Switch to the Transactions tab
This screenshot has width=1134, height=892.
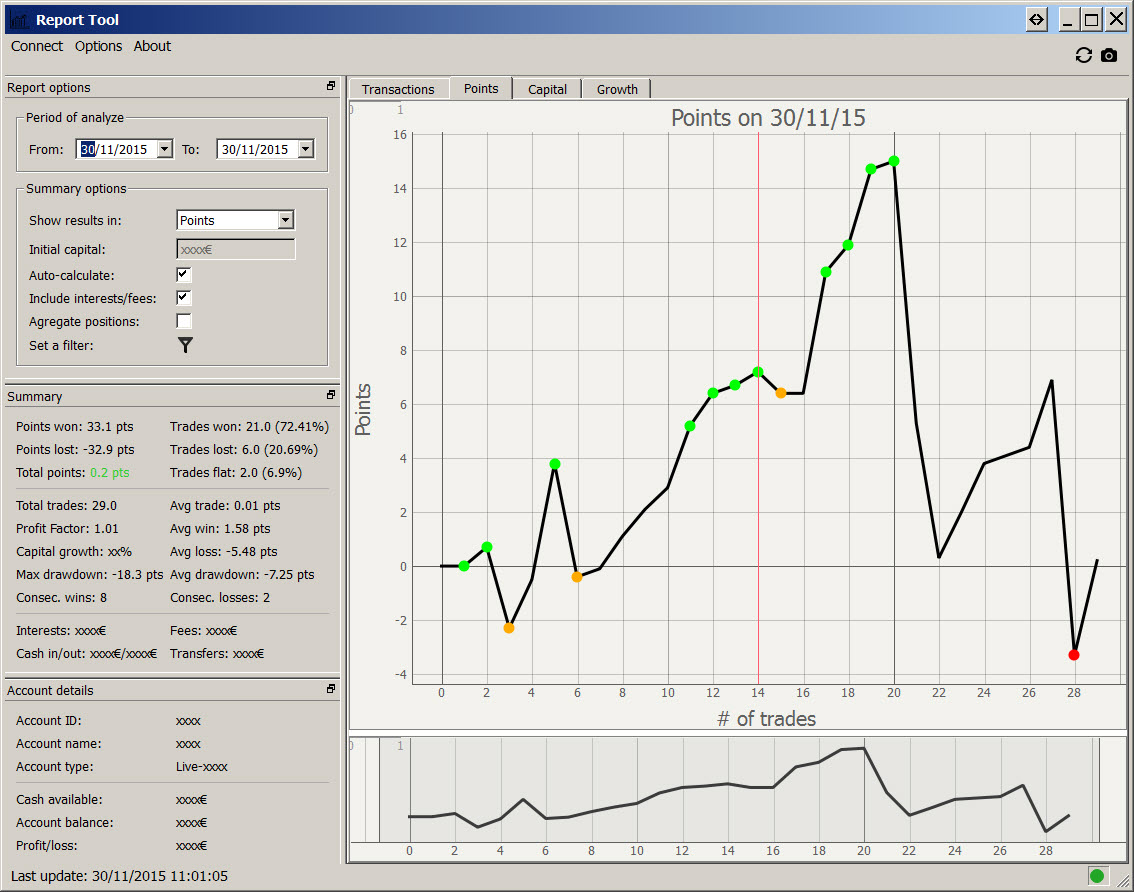[398, 89]
